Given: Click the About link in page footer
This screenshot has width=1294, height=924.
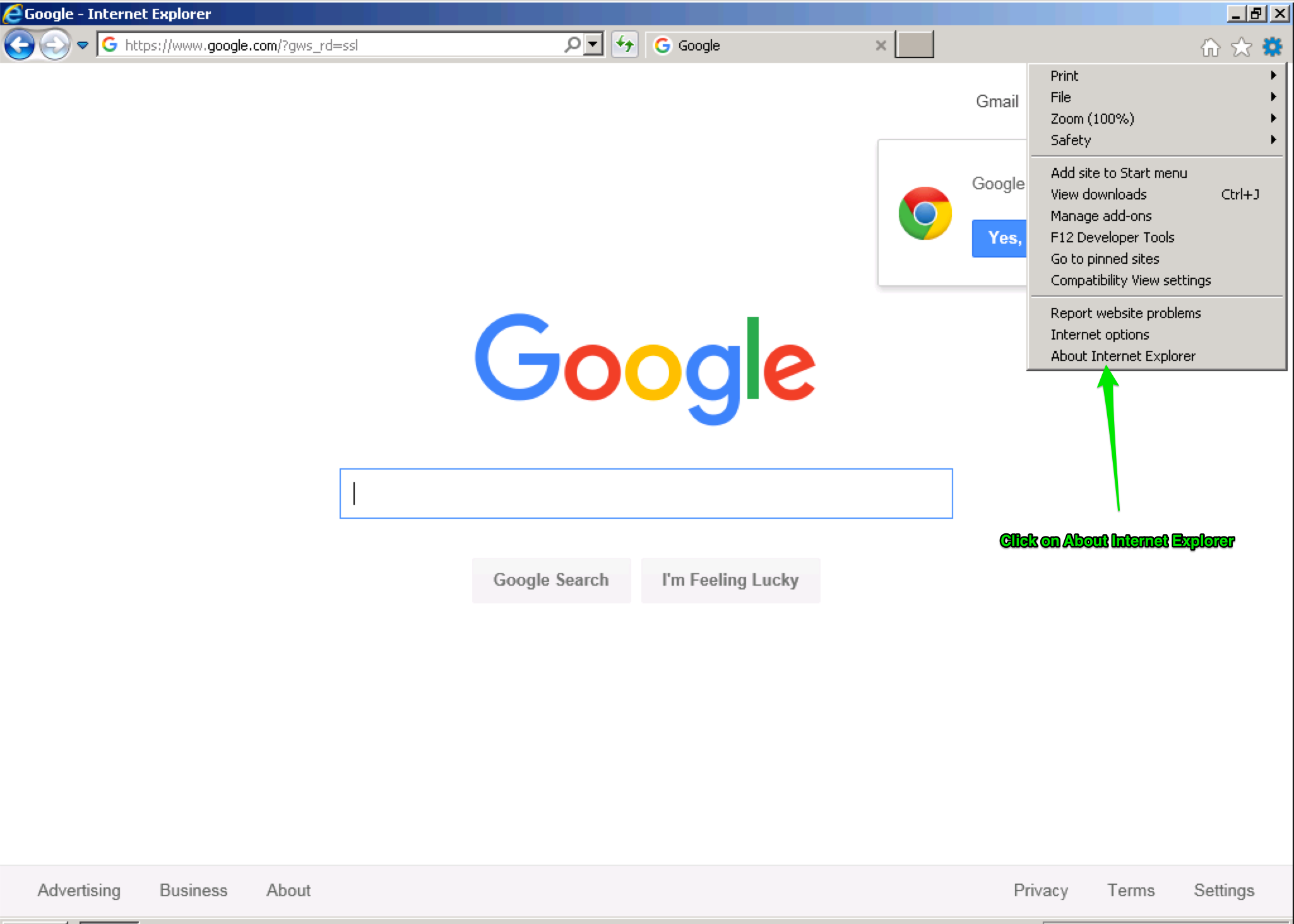Looking at the screenshot, I should pyautogui.click(x=288, y=890).
